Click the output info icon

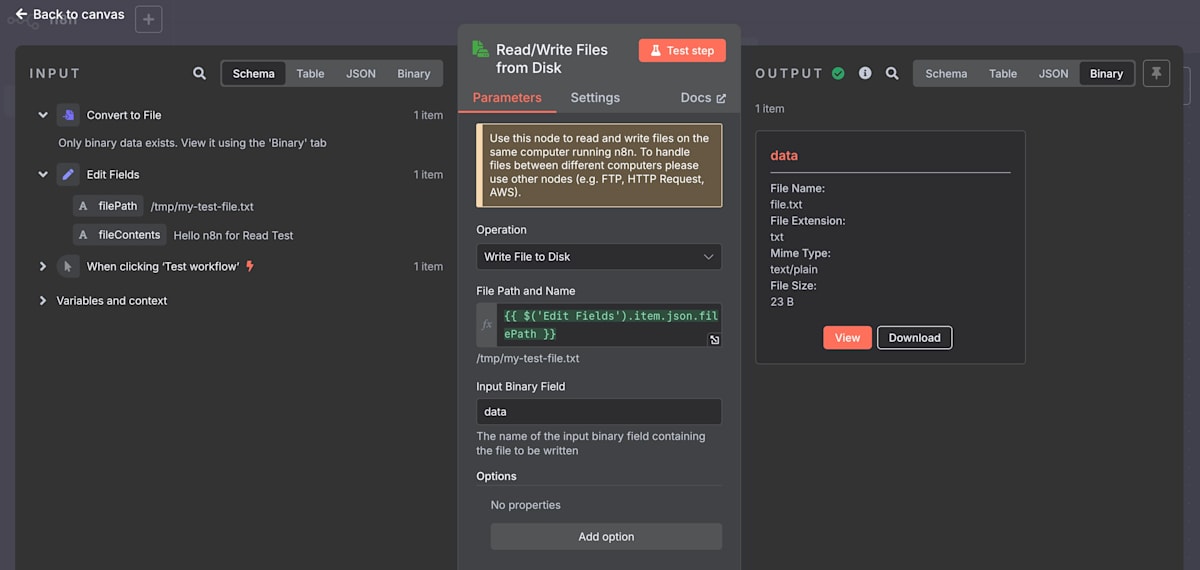[865, 73]
